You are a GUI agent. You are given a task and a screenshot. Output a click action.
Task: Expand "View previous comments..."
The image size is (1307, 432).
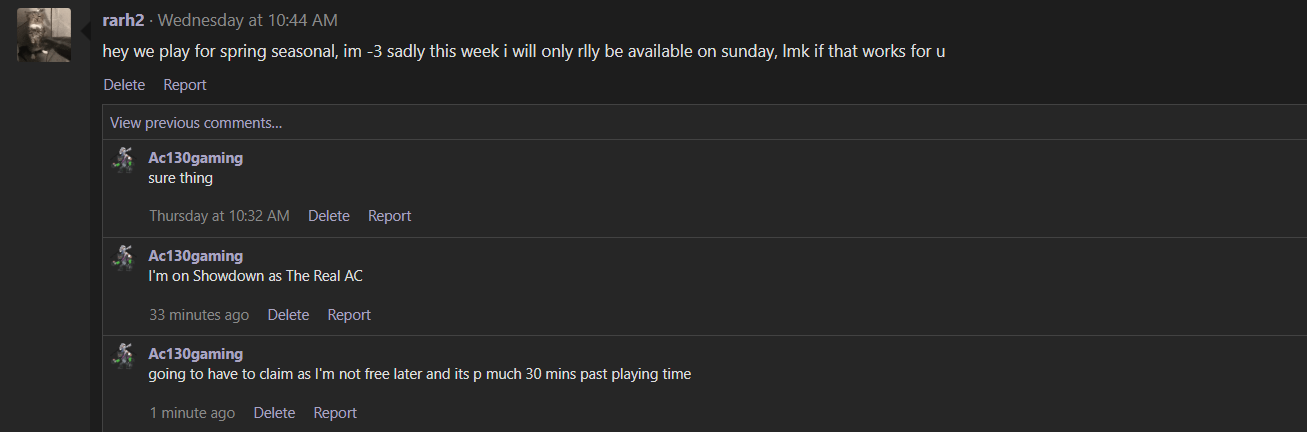pos(196,123)
